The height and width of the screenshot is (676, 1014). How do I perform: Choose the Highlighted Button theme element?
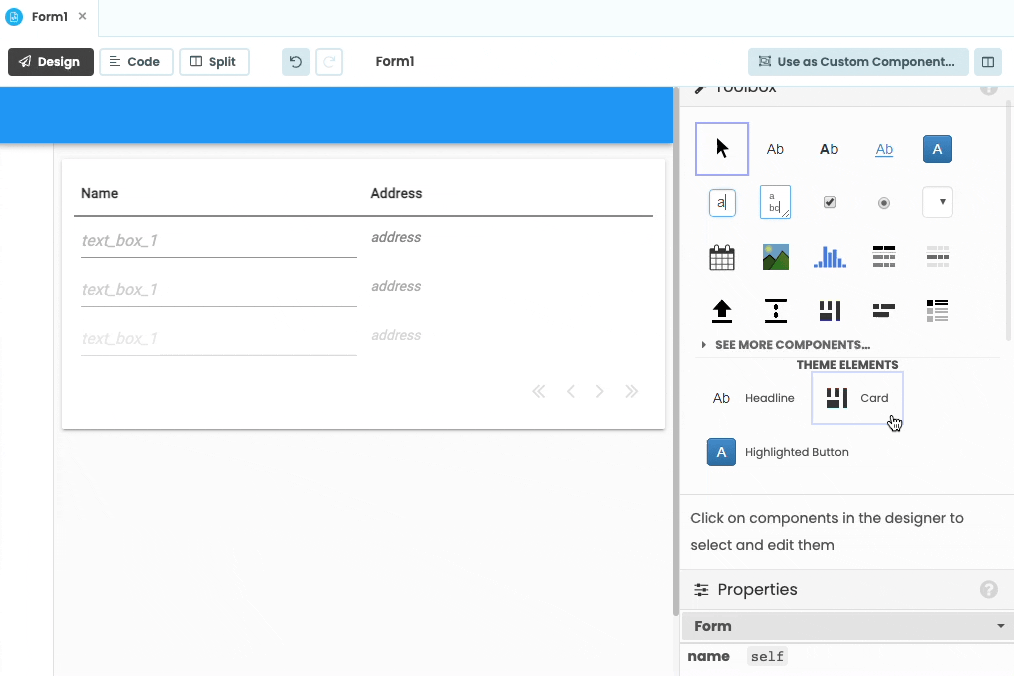(x=778, y=452)
